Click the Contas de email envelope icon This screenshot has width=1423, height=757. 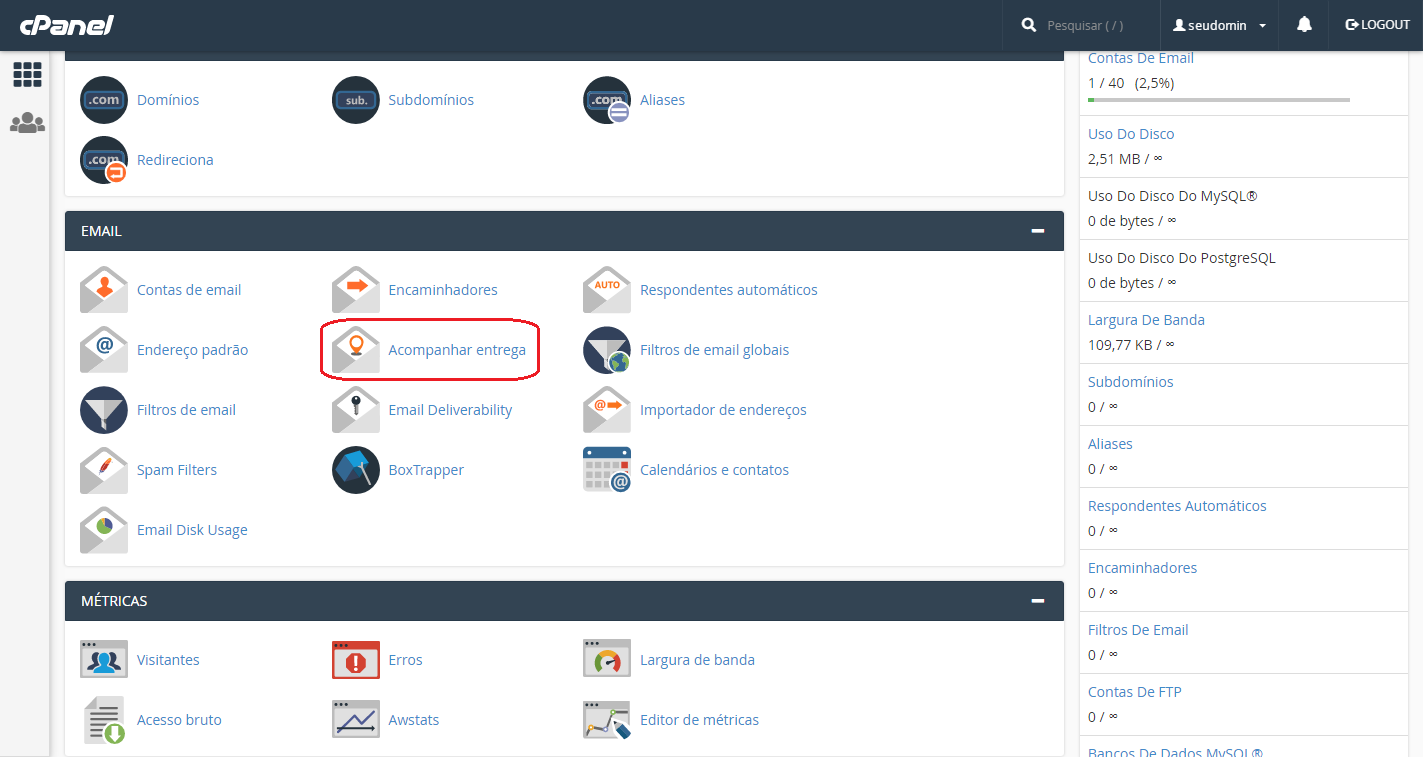point(104,290)
